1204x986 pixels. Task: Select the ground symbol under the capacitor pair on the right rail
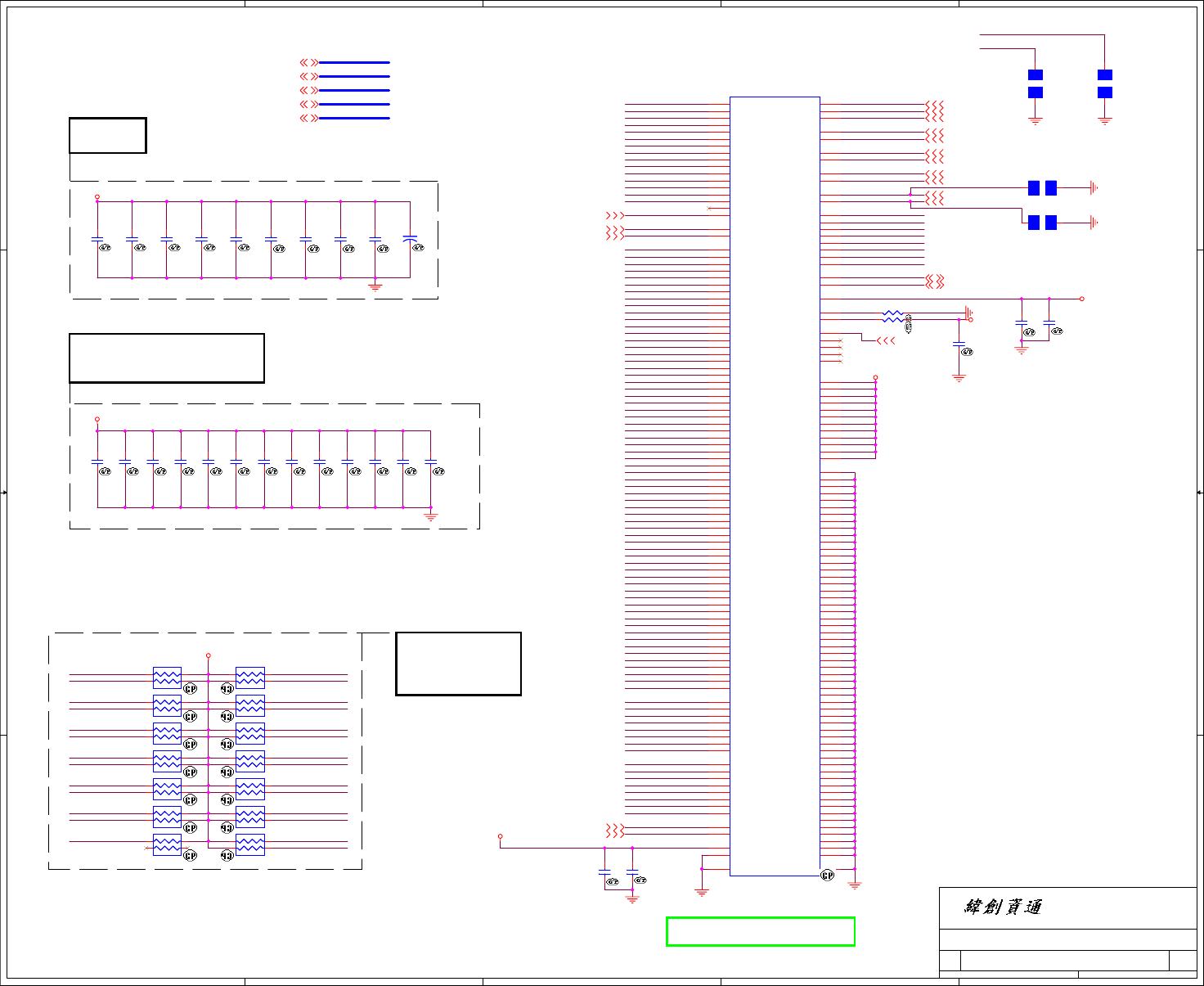[x=1022, y=349]
